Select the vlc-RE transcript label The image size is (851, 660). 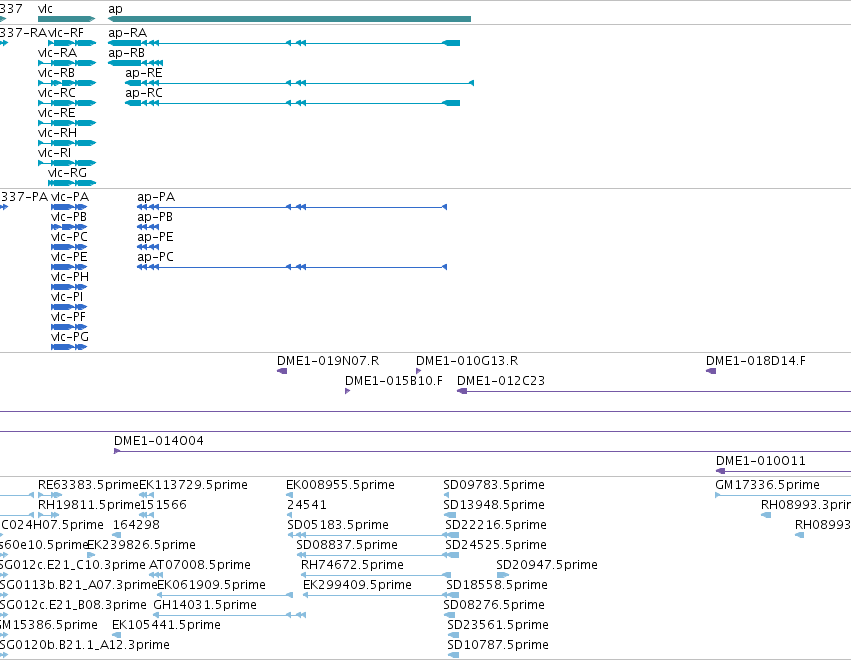pyautogui.click(x=56, y=113)
